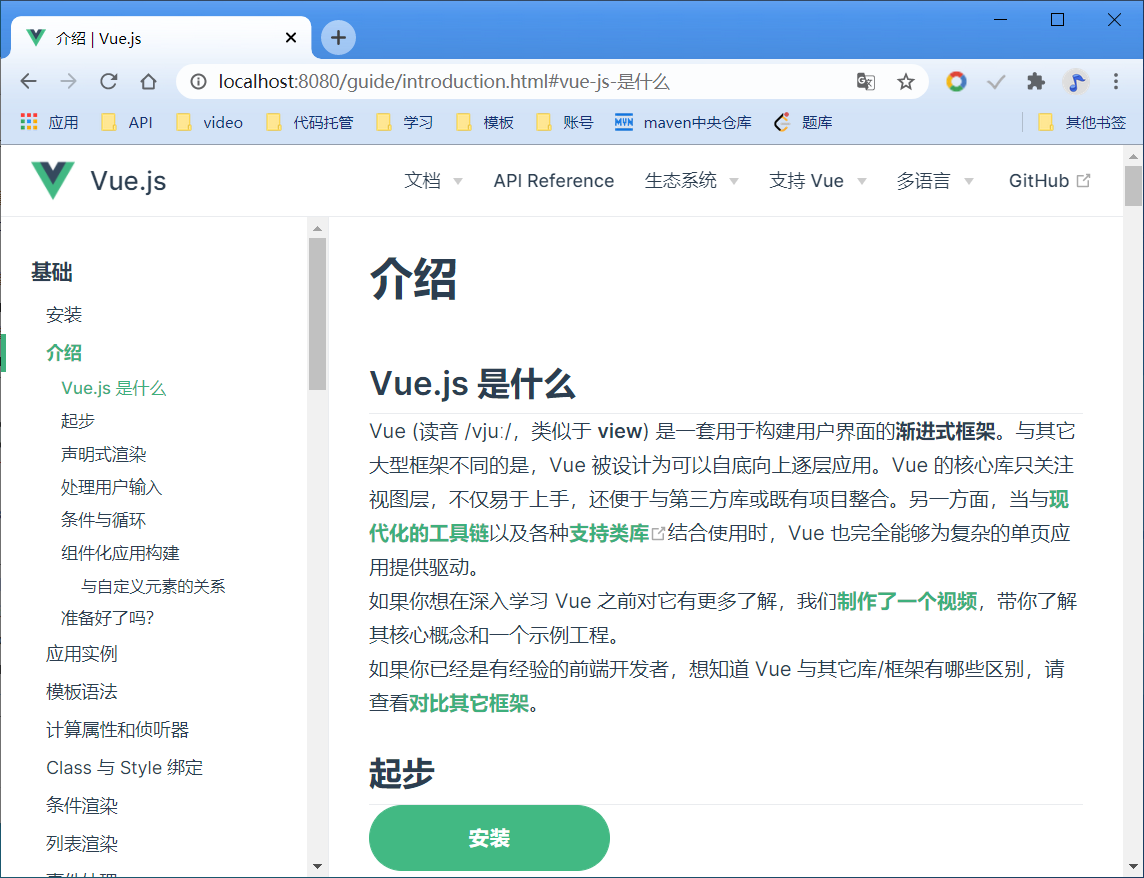The height and width of the screenshot is (878, 1144).
Task: Go to browser home page icon
Action: (149, 81)
